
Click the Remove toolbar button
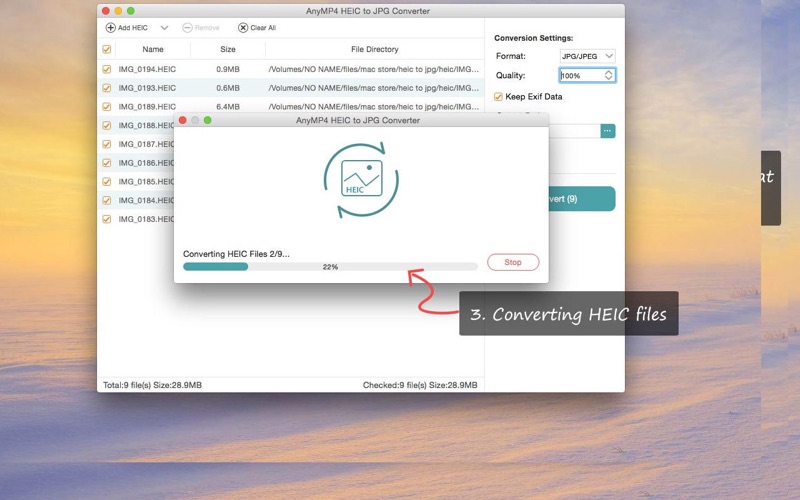[x=201, y=28]
